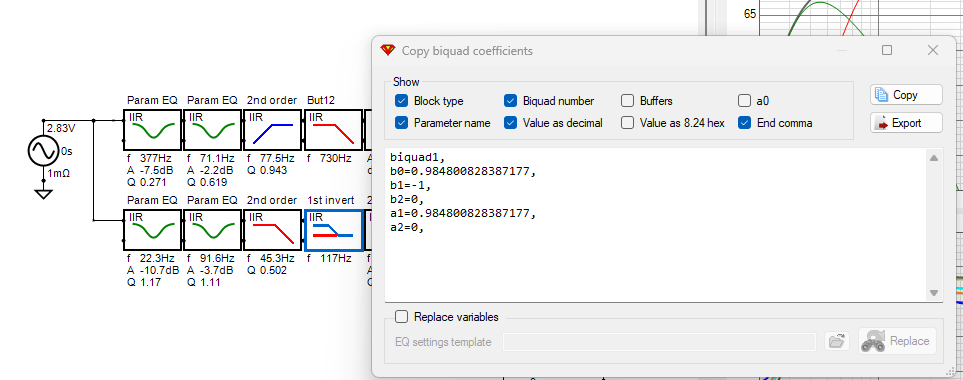Select the 2nd order high-pass block 77.5Hz
Screen dimensions: 963x380
tap(273, 130)
